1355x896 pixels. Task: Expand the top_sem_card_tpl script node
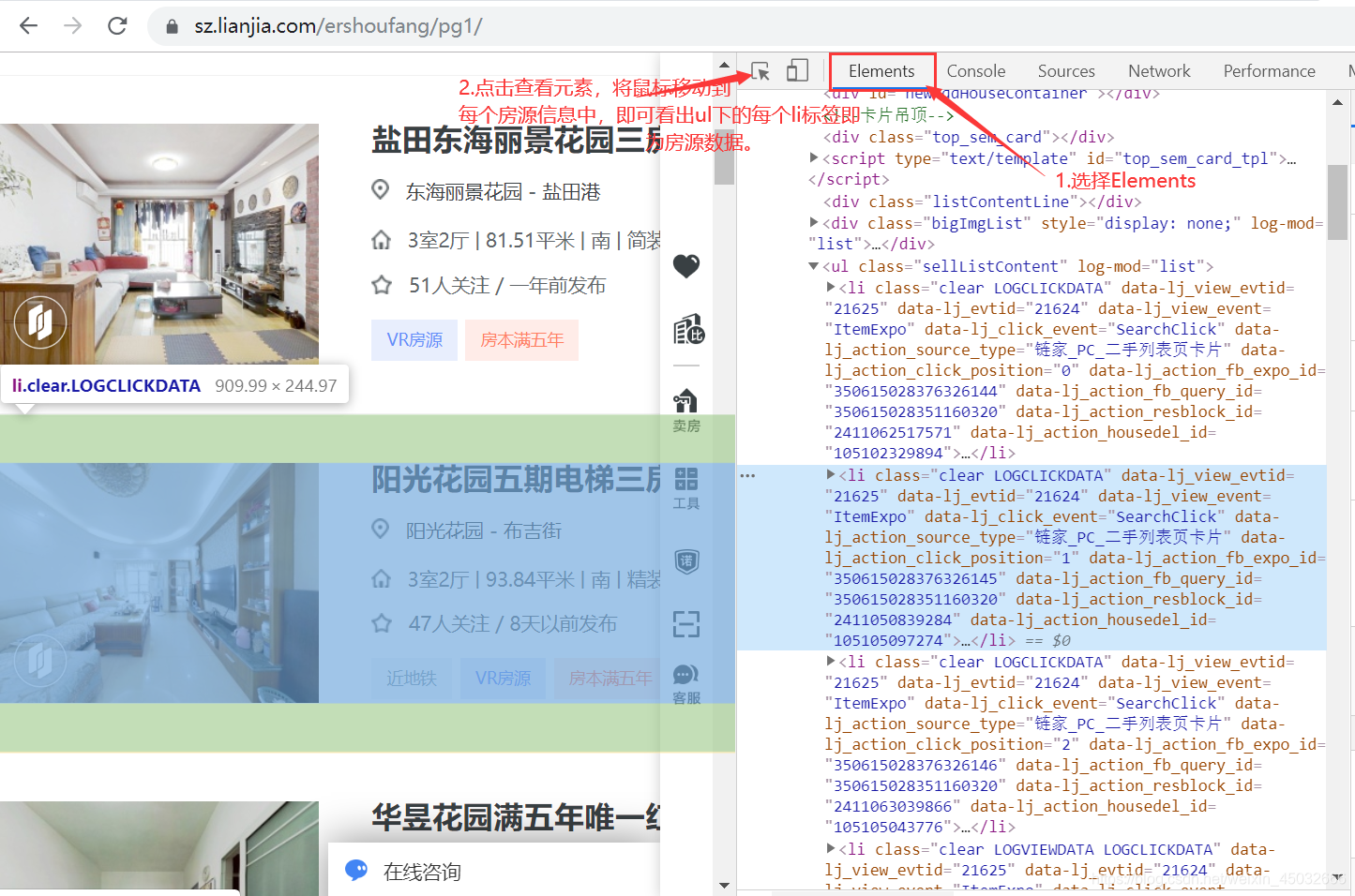click(x=814, y=158)
